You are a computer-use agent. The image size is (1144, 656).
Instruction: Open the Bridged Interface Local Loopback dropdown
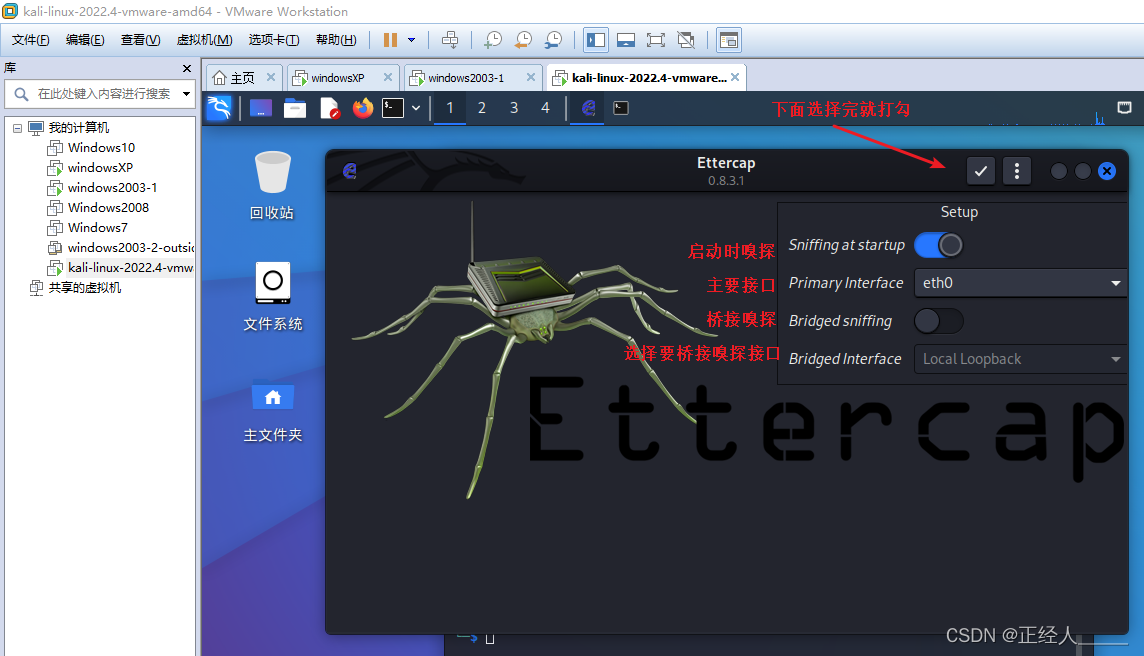click(1020, 359)
